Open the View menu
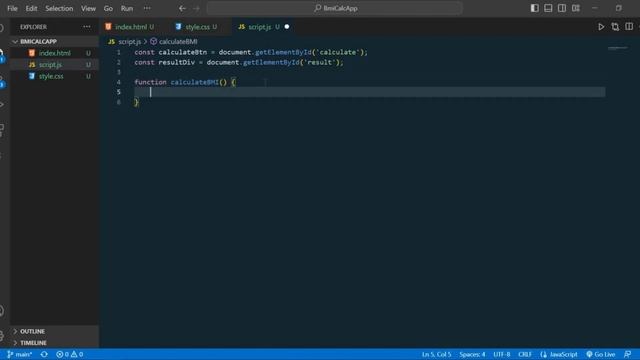640x360 pixels. (88, 8)
